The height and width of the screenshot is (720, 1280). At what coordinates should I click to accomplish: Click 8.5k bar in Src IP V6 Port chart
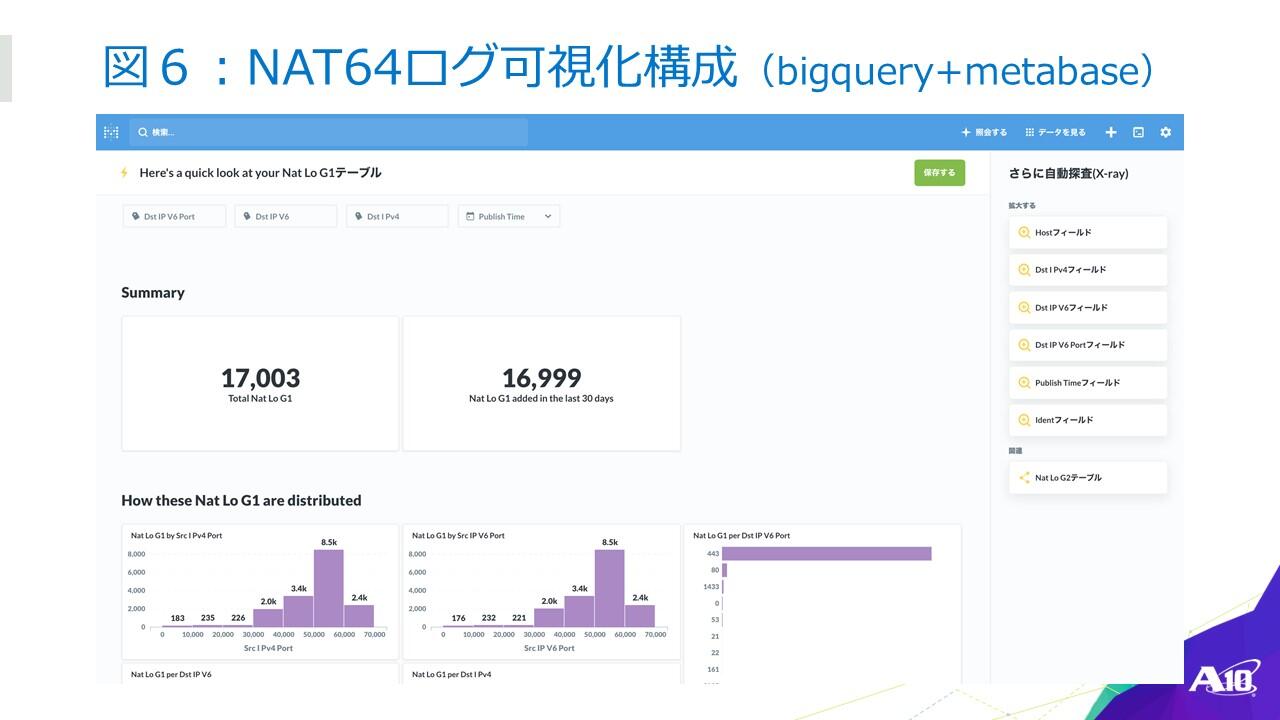(609, 588)
